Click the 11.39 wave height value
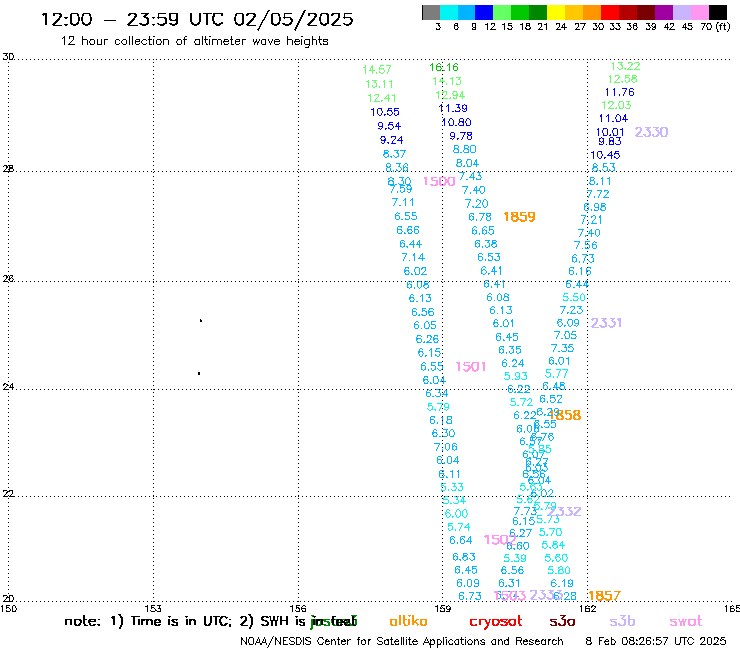The width and height of the screenshot is (740, 650). (453, 108)
